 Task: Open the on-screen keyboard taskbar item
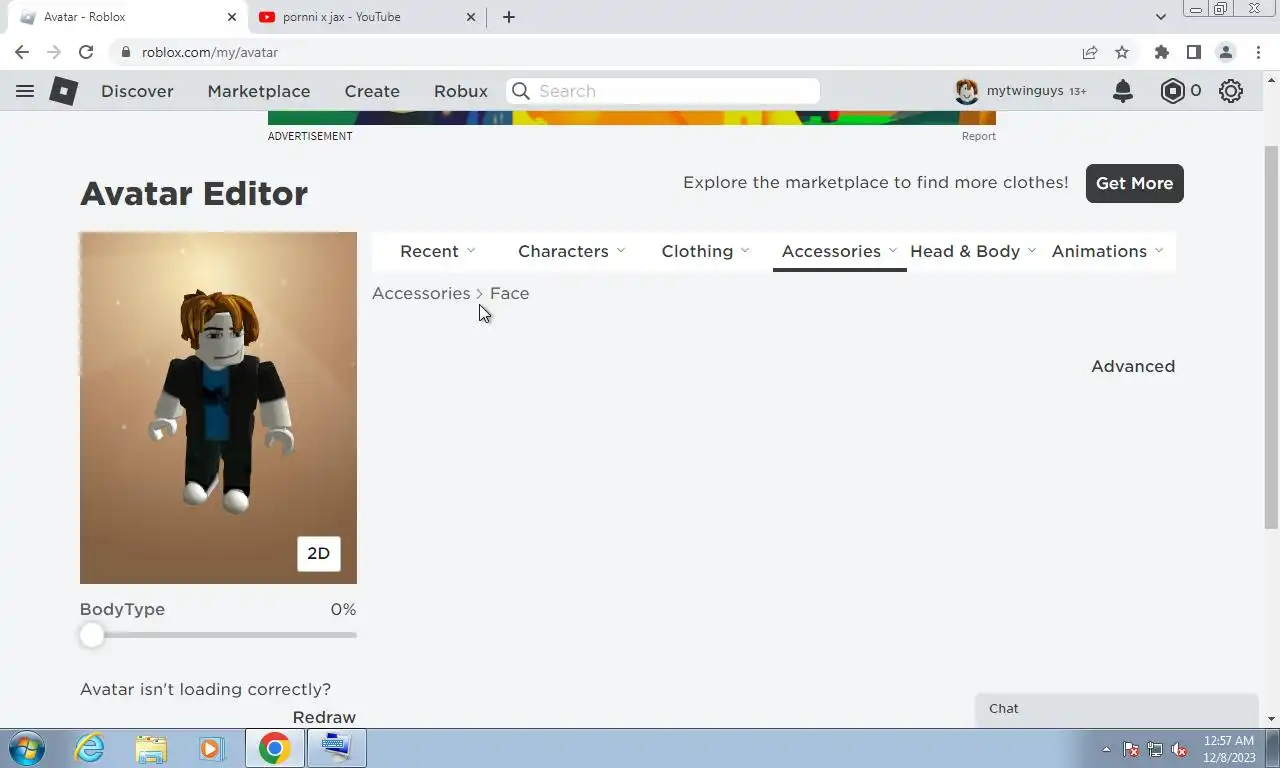tap(336, 748)
